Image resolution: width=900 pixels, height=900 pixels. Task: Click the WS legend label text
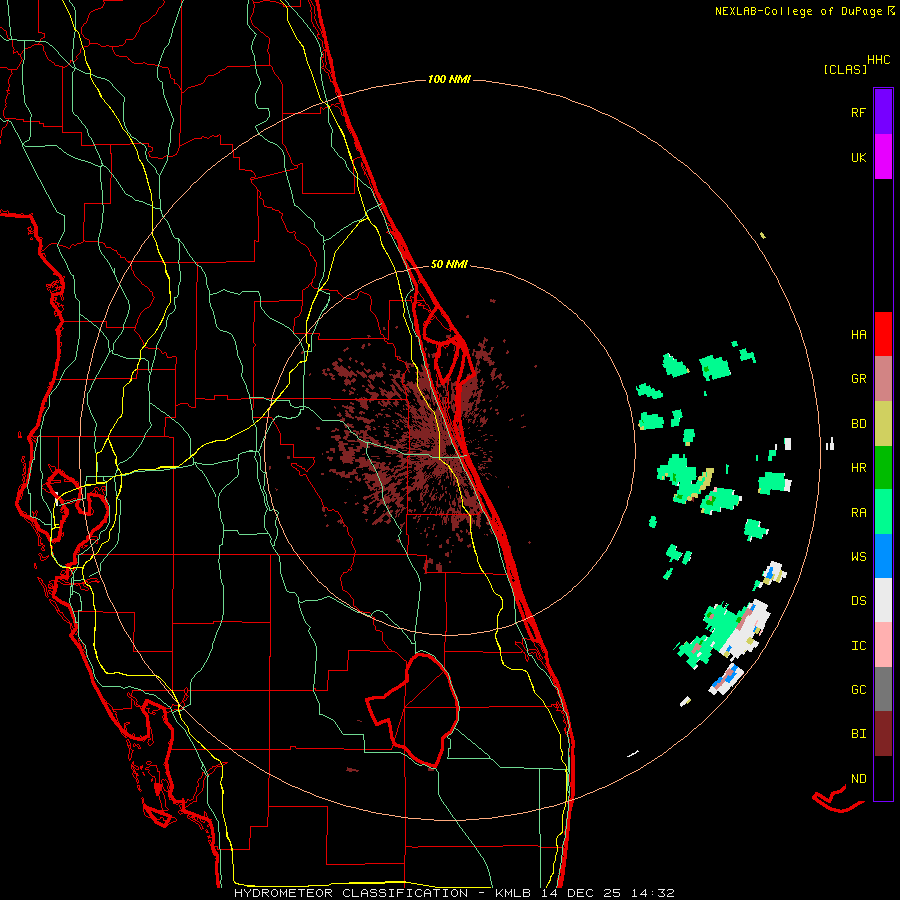(x=858, y=557)
